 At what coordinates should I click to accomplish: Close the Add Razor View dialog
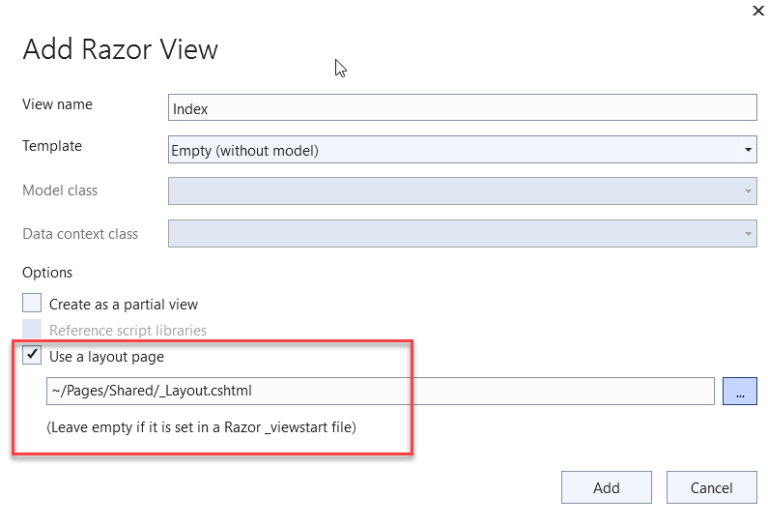[x=758, y=10]
